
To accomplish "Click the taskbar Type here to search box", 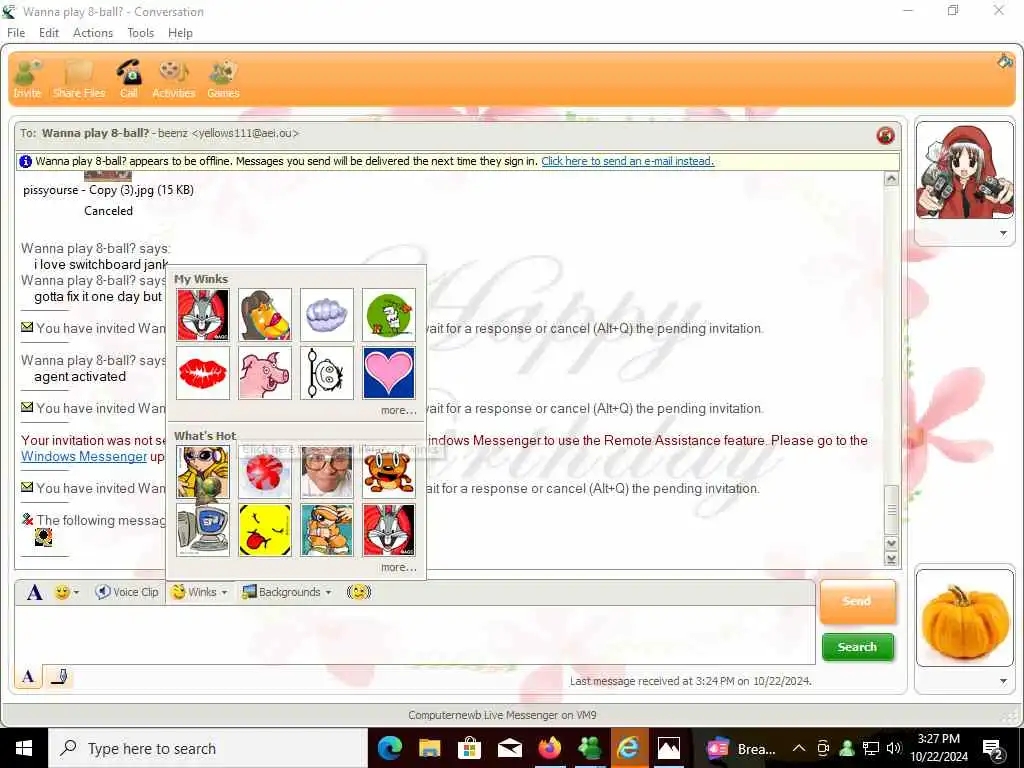I will pos(208,748).
